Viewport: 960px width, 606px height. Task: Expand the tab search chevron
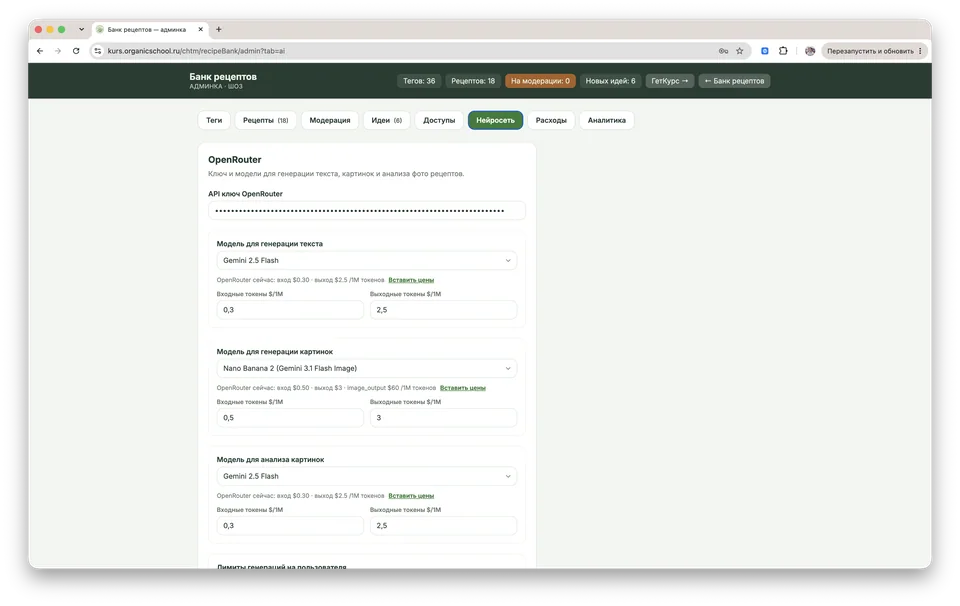pyautogui.click(x=81, y=29)
